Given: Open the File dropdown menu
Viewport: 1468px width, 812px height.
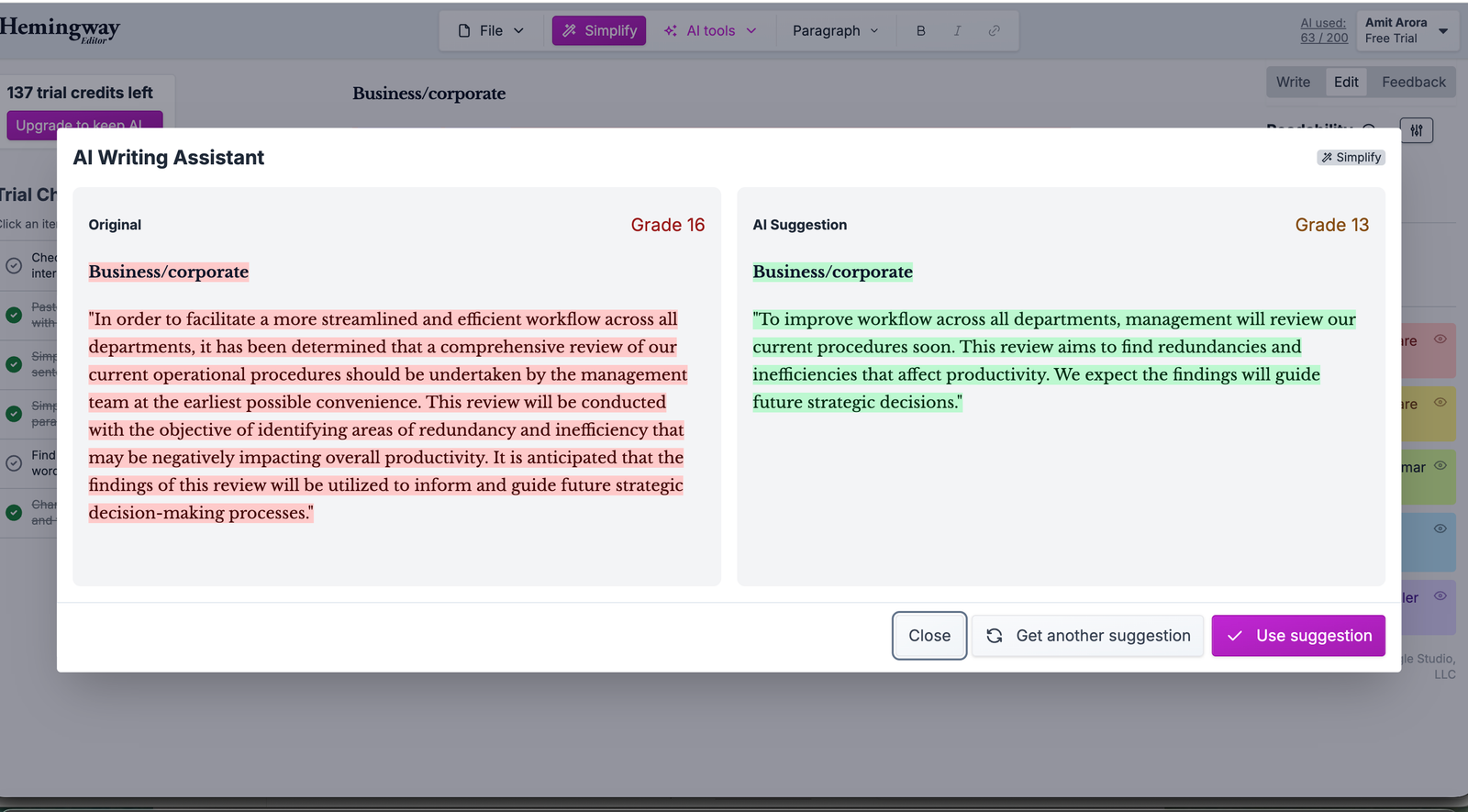Looking at the screenshot, I should [x=491, y=30].
